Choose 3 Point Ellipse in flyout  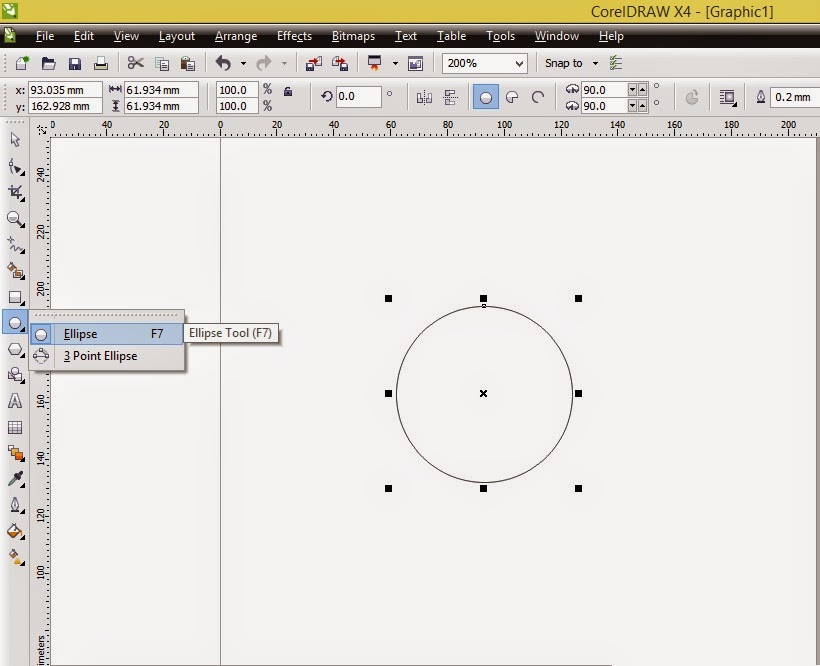click(107, 356)
